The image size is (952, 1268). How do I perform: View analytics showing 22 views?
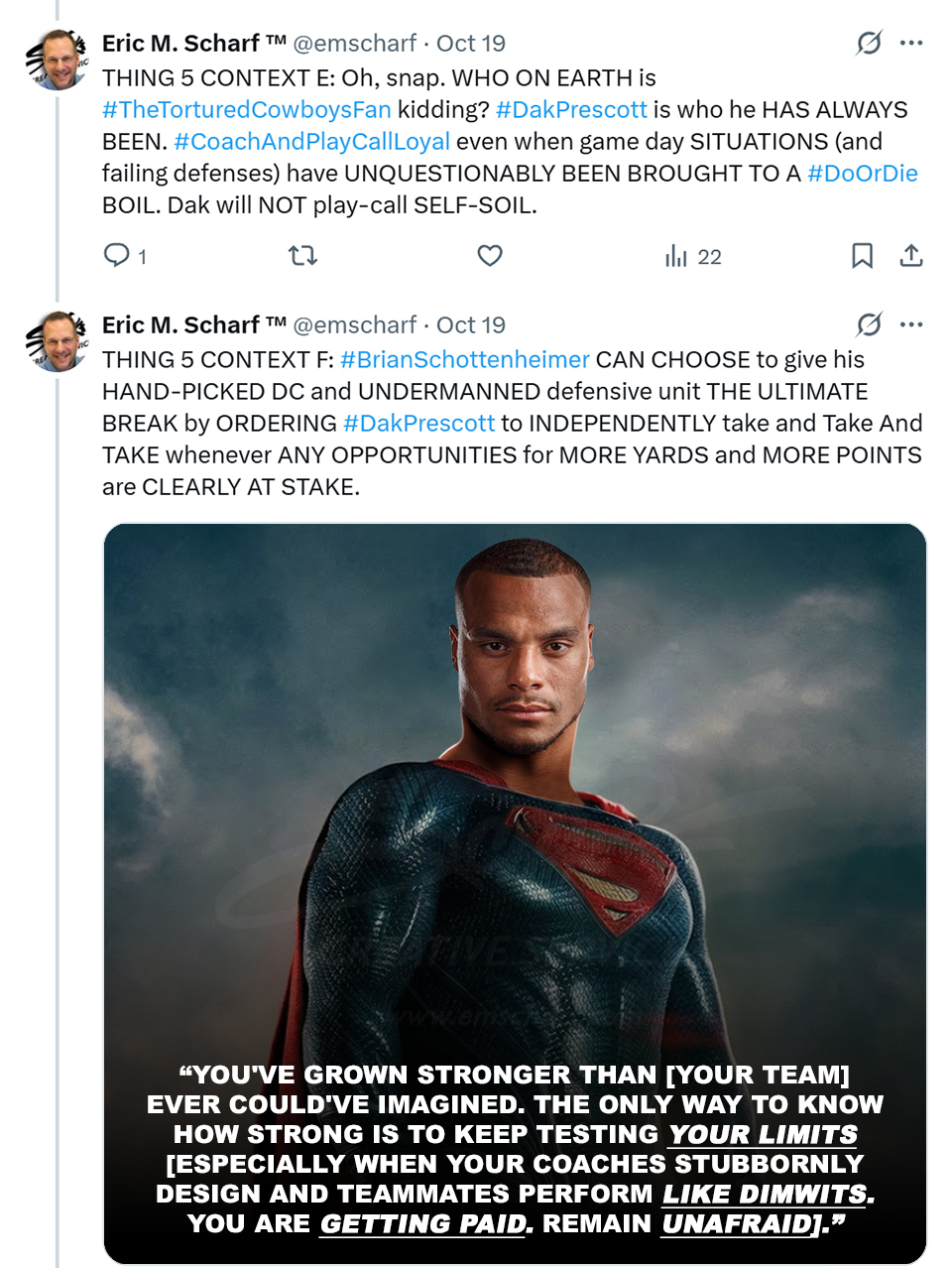pos(692,257)
